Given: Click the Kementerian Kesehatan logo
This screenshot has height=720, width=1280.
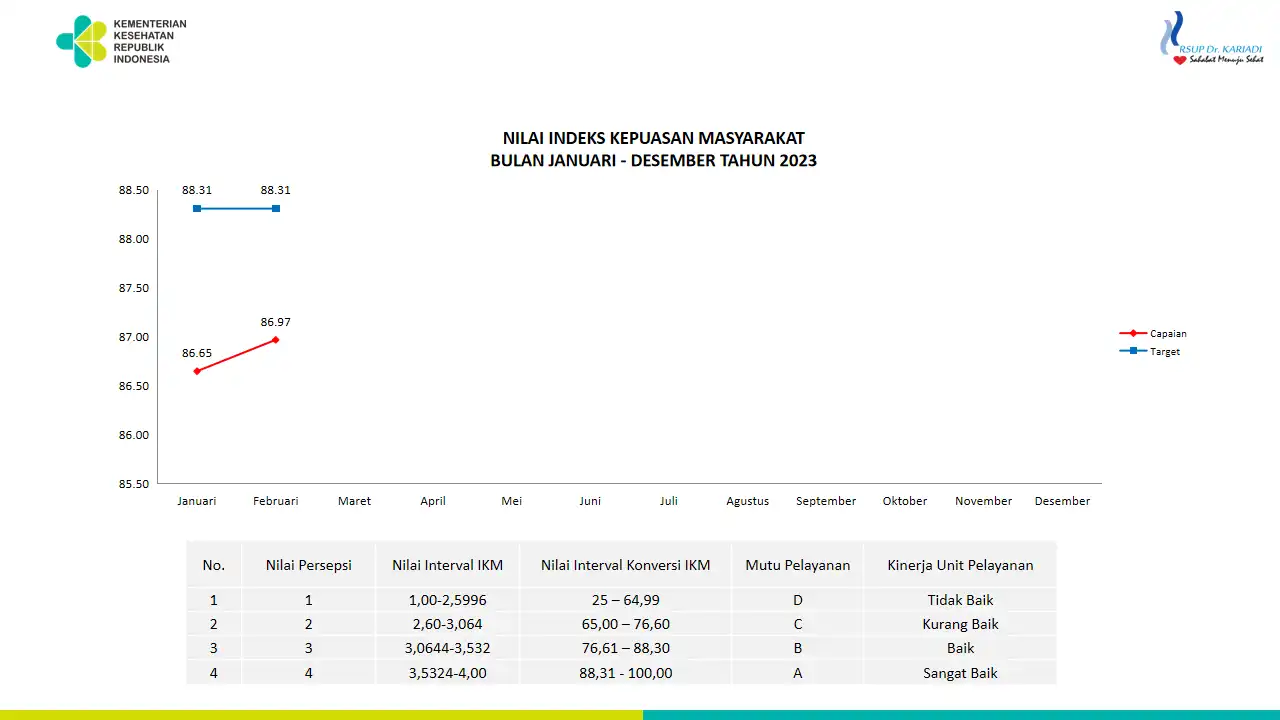Looking at the screenshot, I should pos(121,41).
